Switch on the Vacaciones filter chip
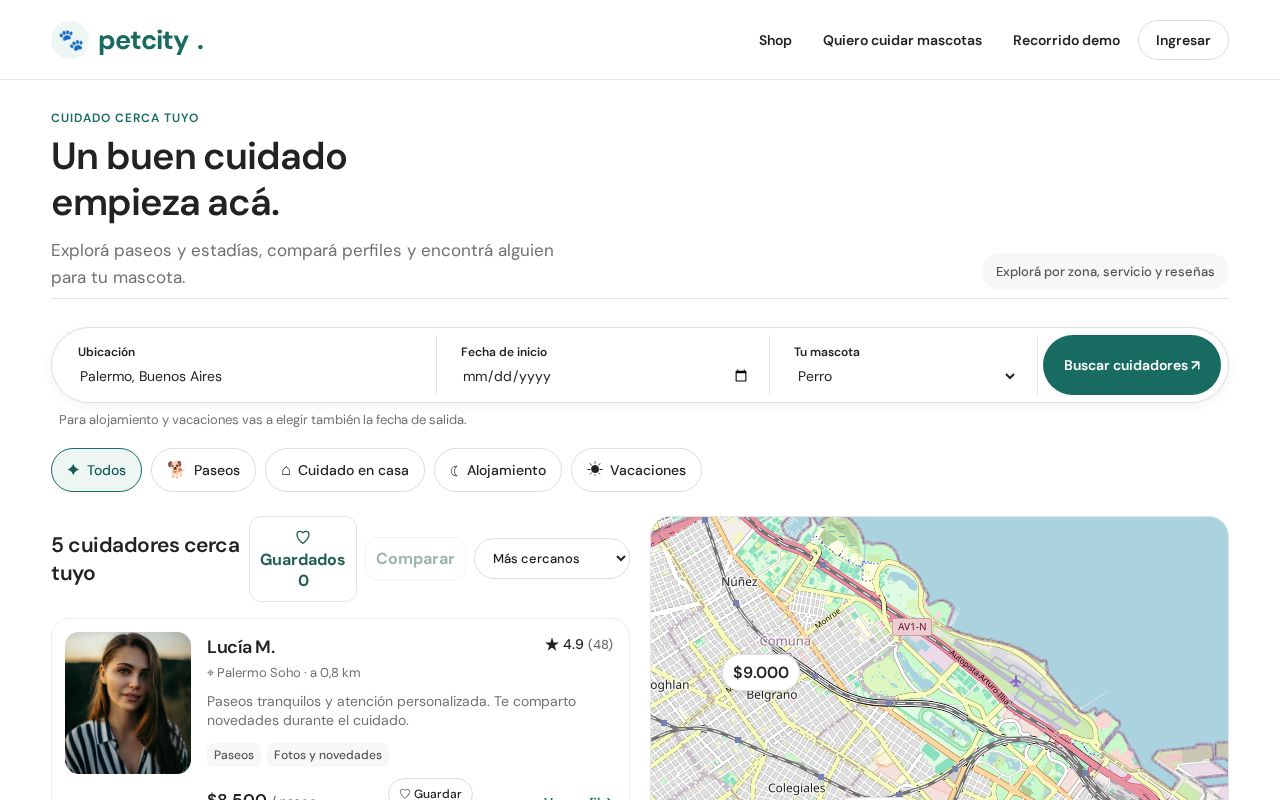The width and height of the screenshot is (1280, 800). point(636,470)
